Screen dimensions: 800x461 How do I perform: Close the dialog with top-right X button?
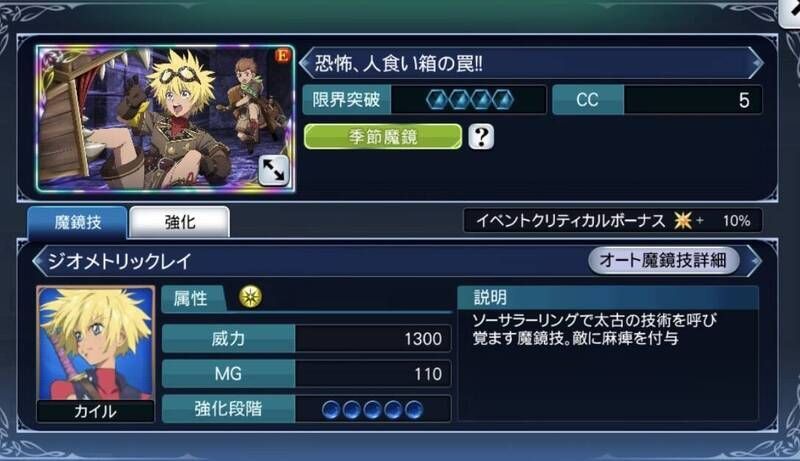[x=791, y=11]
